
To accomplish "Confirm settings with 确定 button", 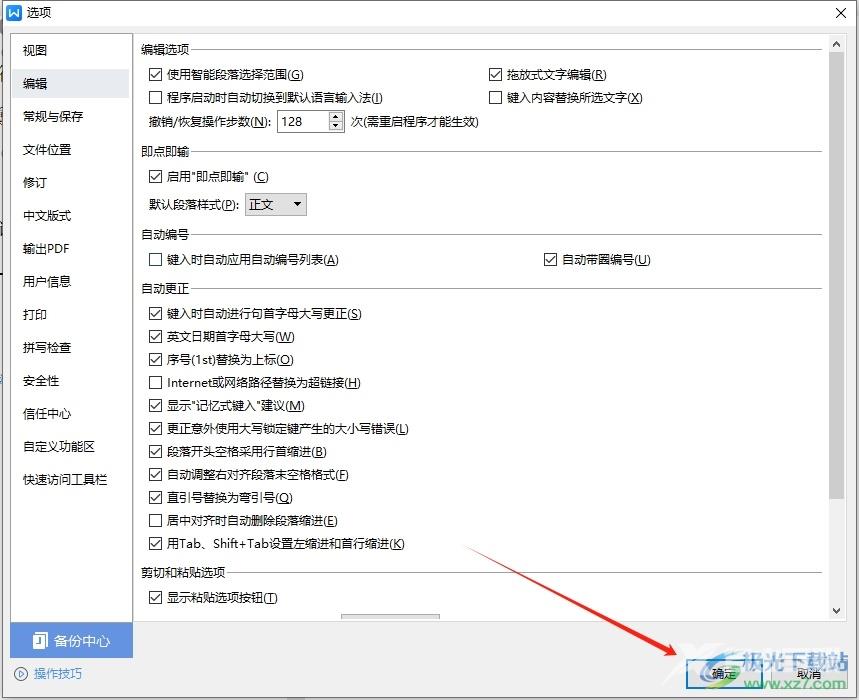I will tap(724, 674).
